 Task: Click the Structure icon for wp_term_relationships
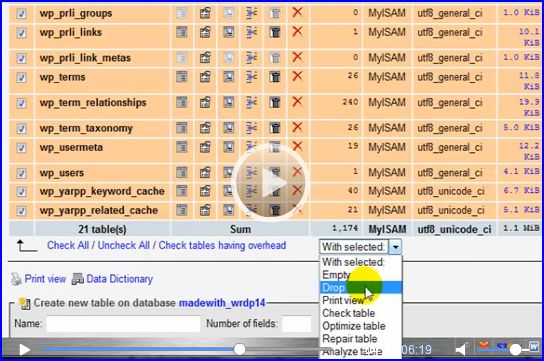coord(205,102)
